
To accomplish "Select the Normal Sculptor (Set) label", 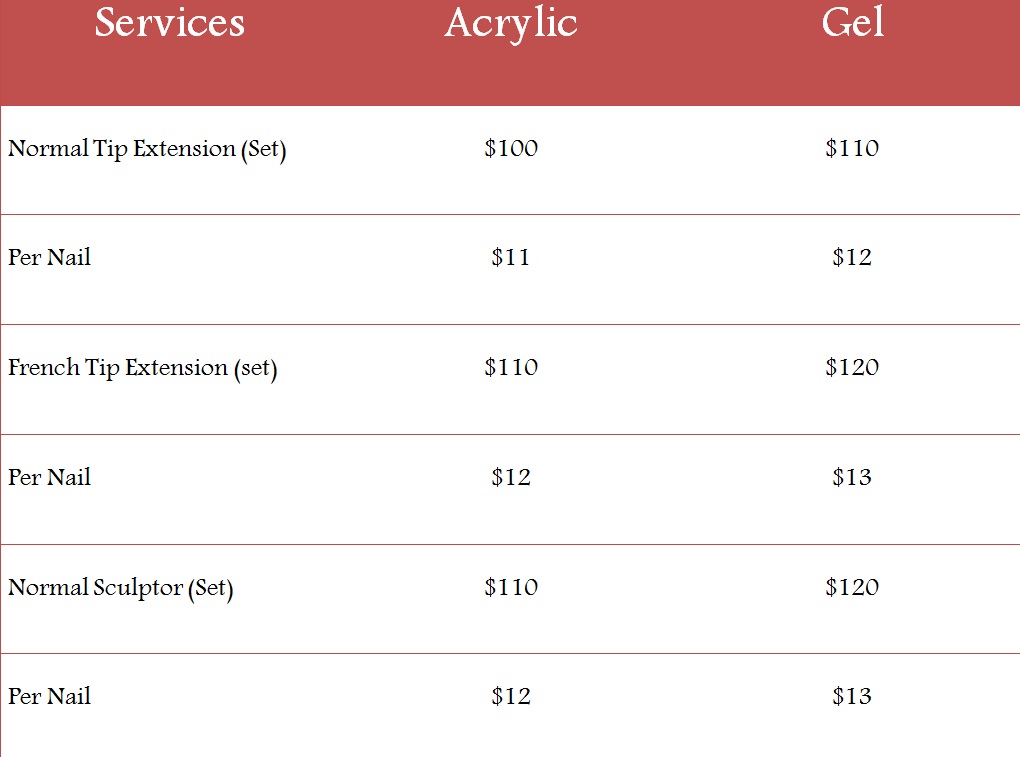I will click(x=120, y=588).
